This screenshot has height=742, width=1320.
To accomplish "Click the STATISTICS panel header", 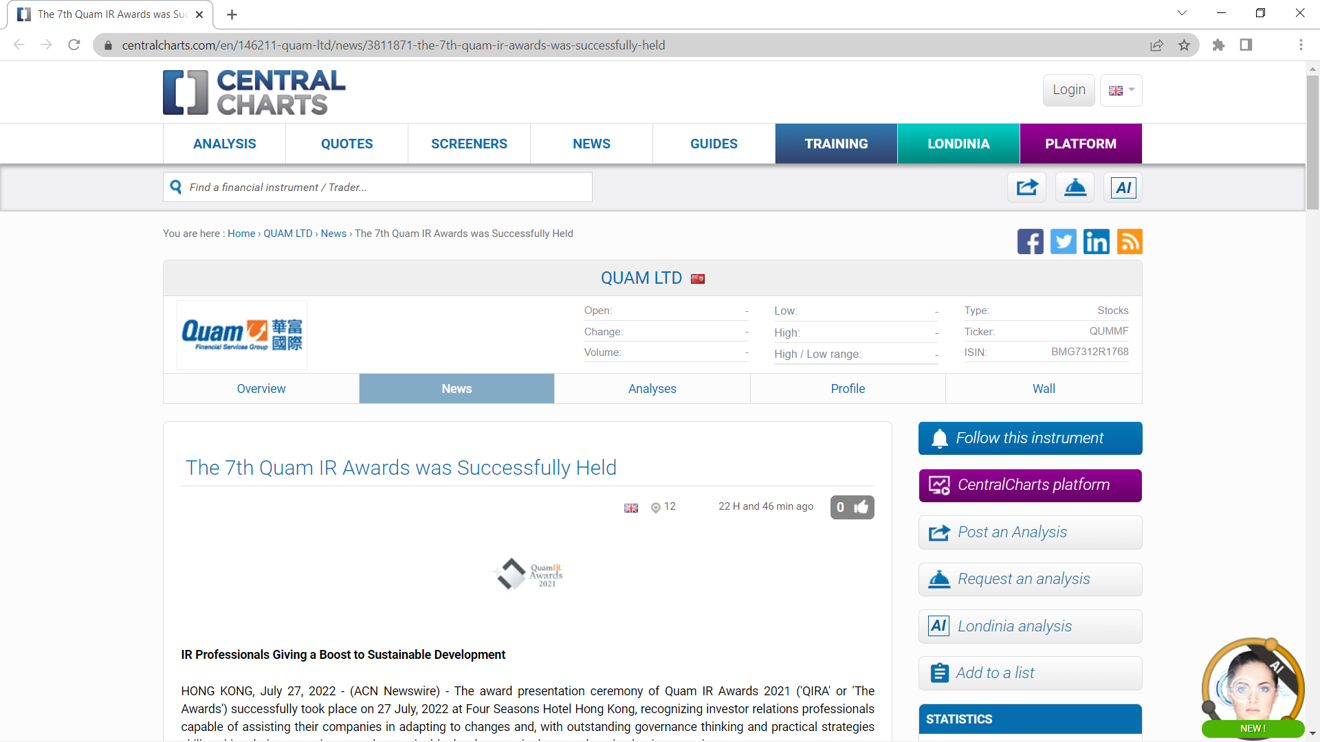I will pyautogui.click(x=1030, y=719).
